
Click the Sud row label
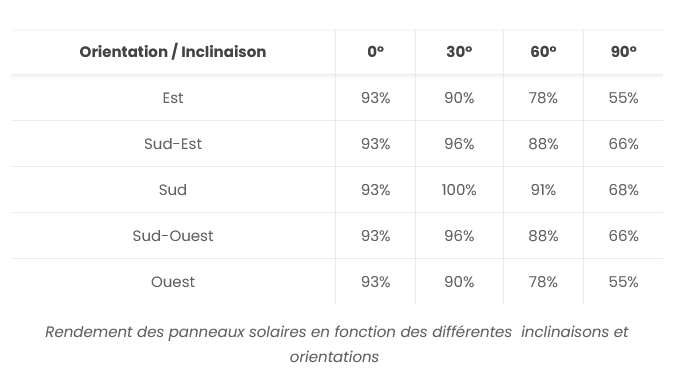pyautogui.click(x=173, y=190)
